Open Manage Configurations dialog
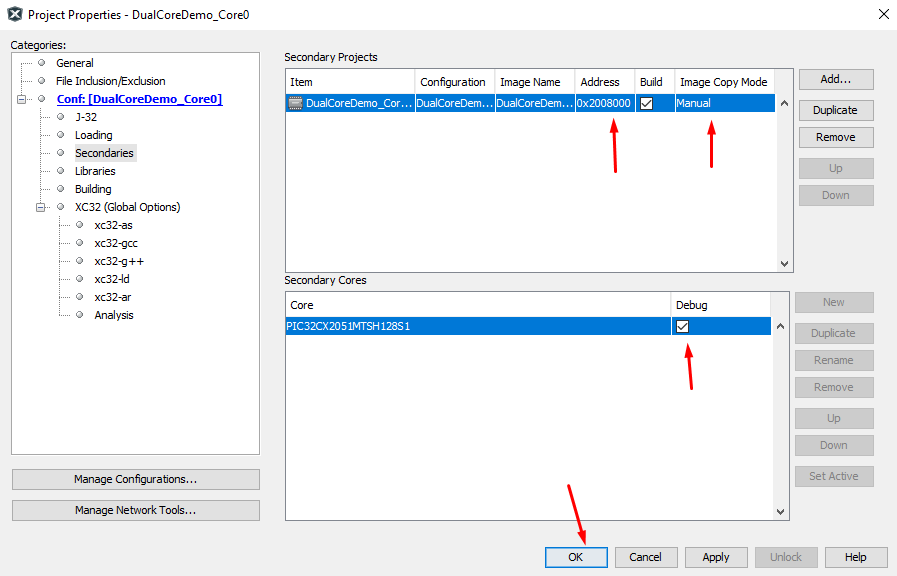Screen dimensions: 897x576 coord(135,480)
